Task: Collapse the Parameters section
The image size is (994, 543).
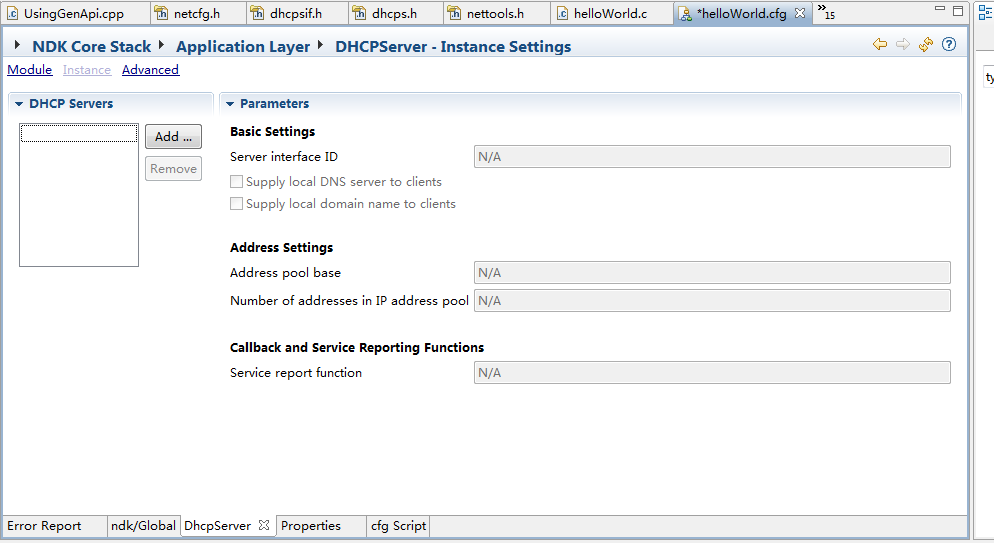Action: pos(230,104)
